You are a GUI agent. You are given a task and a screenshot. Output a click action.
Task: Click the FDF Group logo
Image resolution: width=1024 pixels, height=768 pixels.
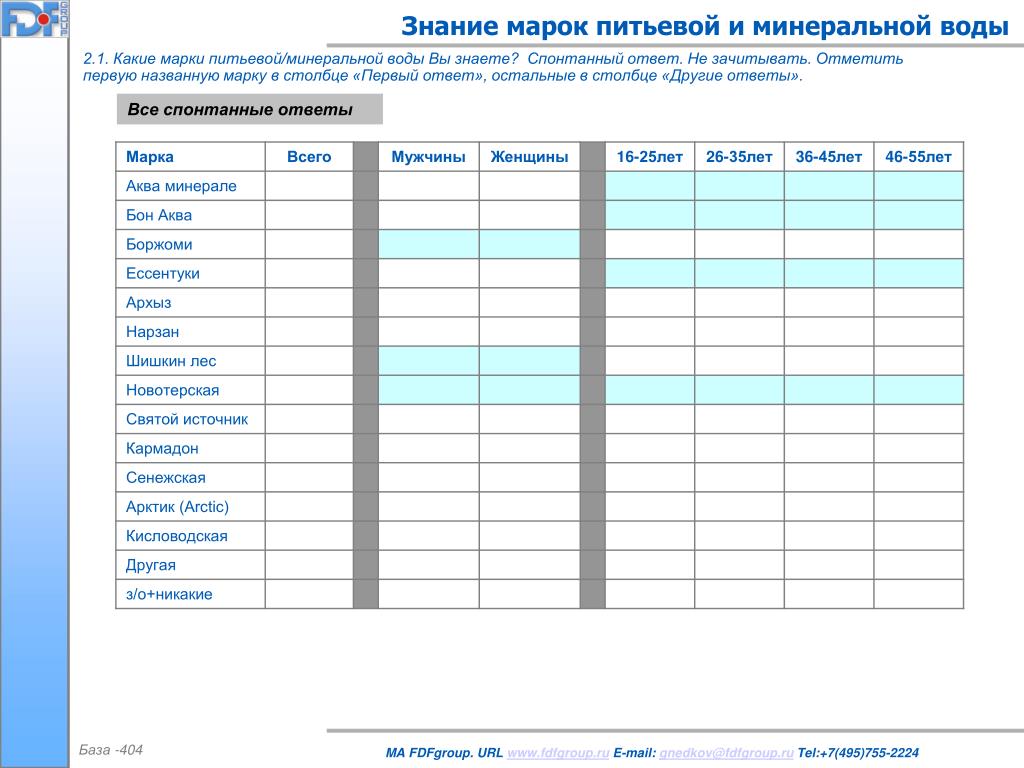tap(35, 19)
